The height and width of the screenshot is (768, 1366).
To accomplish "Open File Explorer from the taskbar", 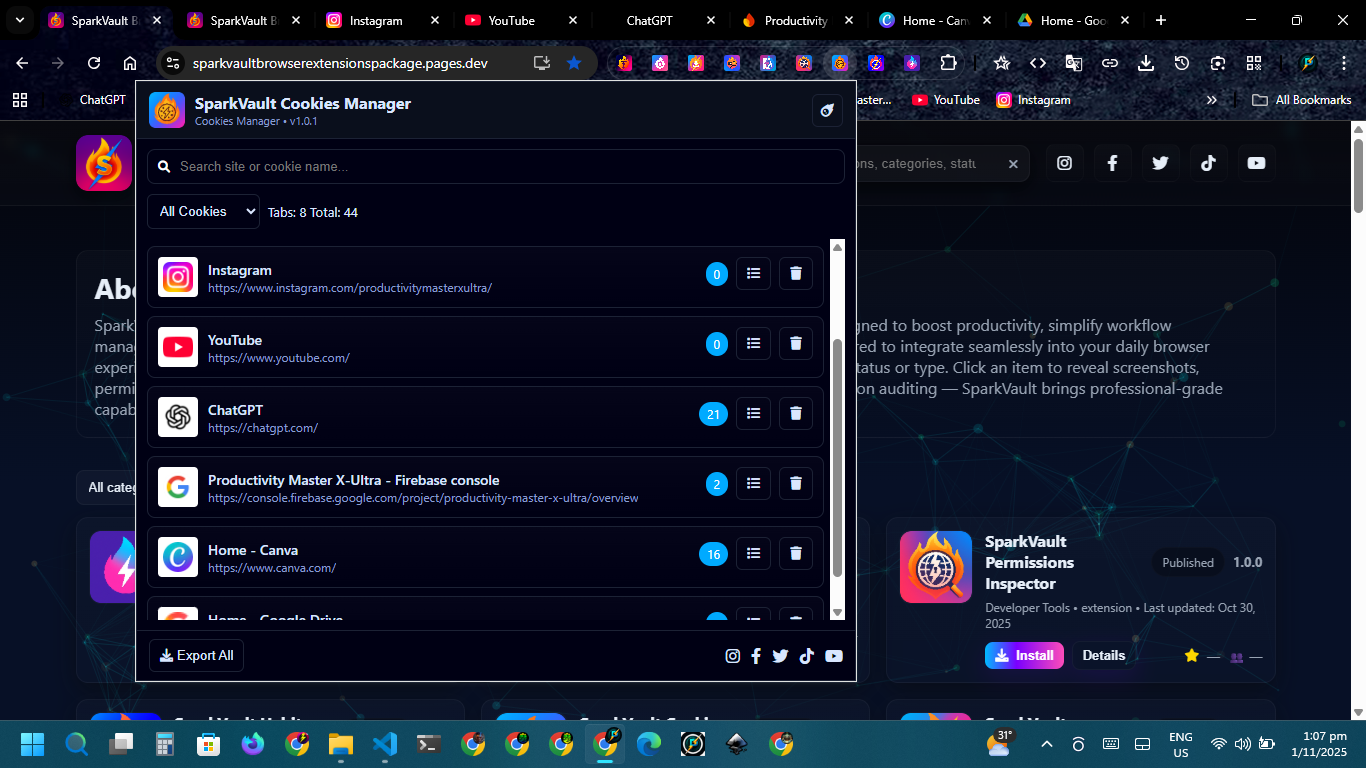I will pos(341,744).
